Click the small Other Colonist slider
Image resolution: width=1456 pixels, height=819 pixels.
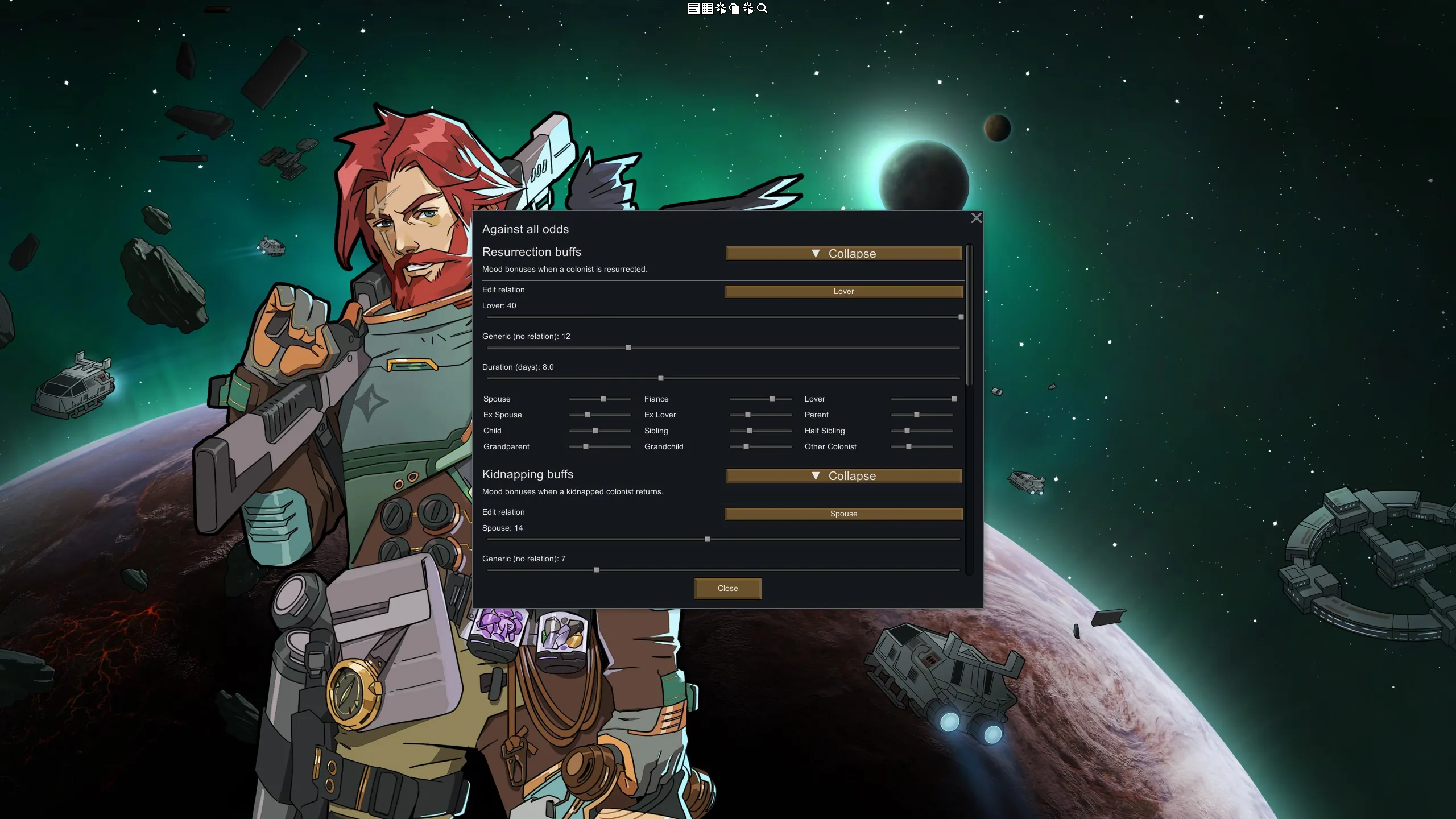909,446
